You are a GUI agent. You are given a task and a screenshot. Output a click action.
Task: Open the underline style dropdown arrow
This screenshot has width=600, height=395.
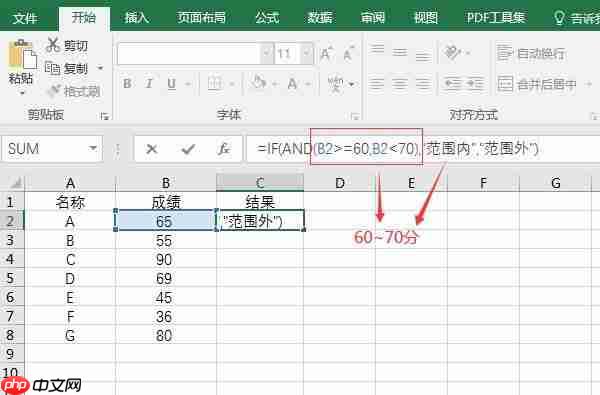(x=188, y=84)
